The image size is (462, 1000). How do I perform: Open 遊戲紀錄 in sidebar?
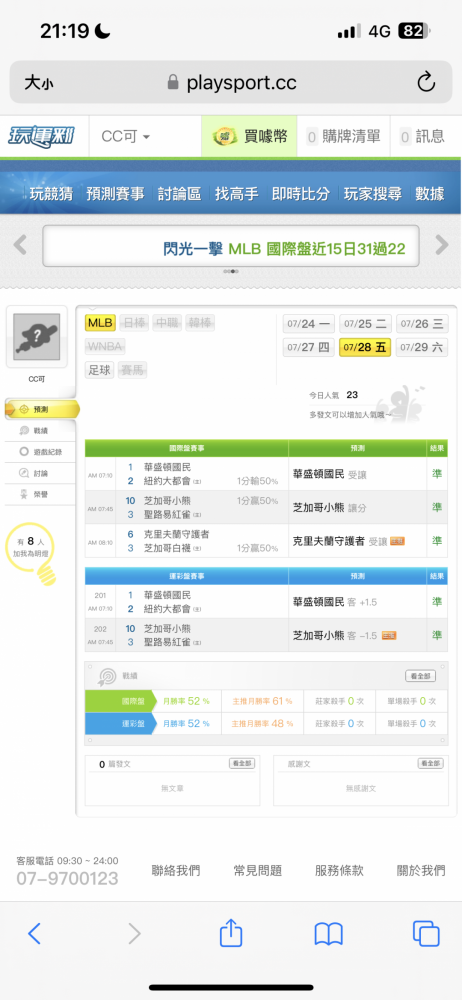coord(41,452)
